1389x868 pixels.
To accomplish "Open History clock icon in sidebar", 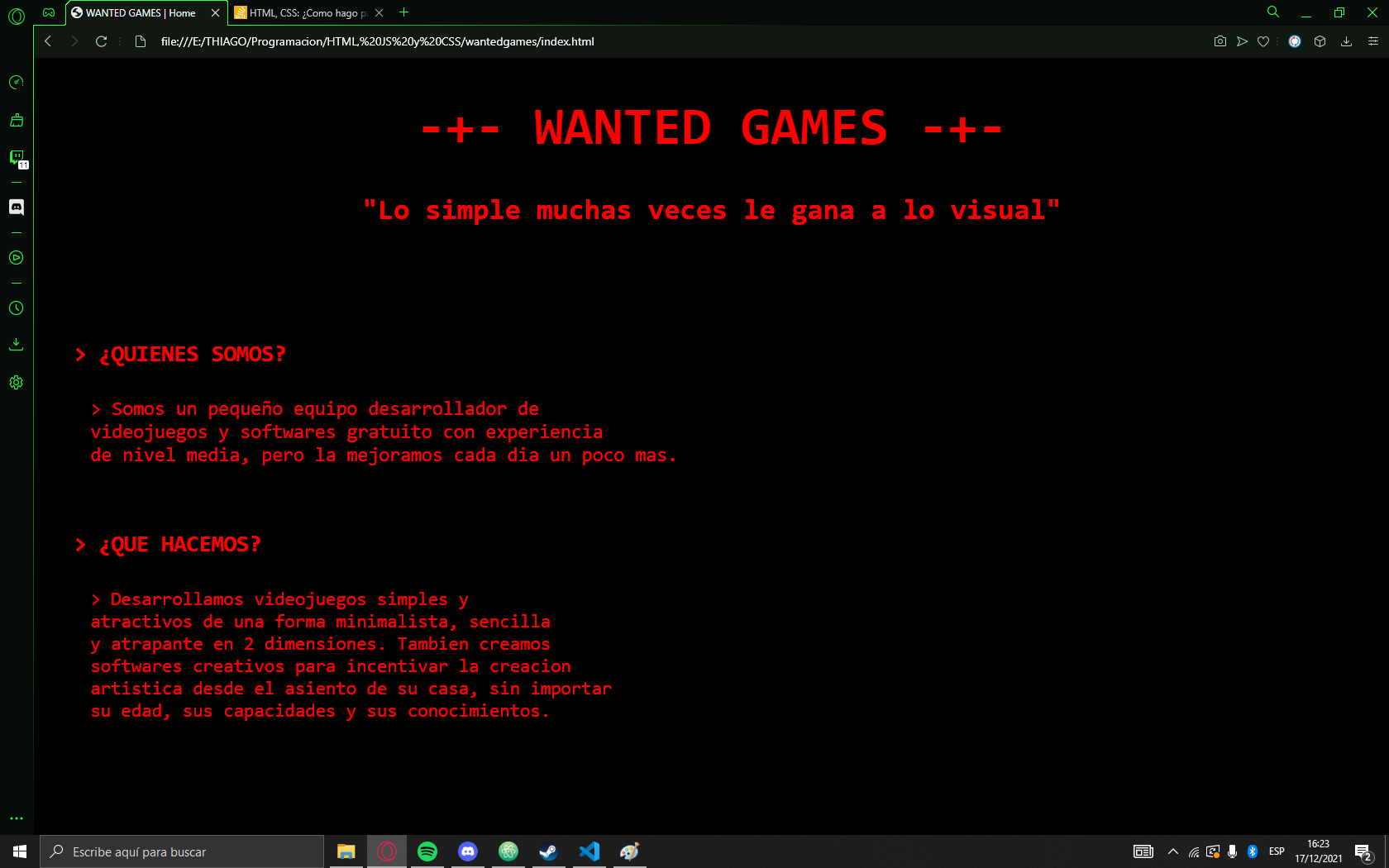I will (16, 308).
